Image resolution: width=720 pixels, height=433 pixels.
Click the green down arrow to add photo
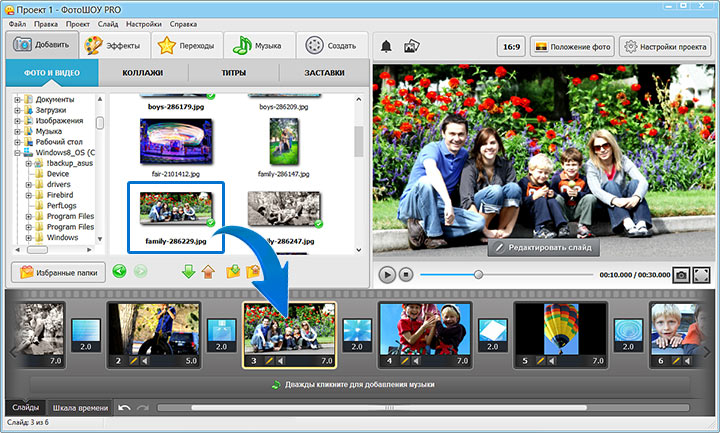click(x=189, y=271)
